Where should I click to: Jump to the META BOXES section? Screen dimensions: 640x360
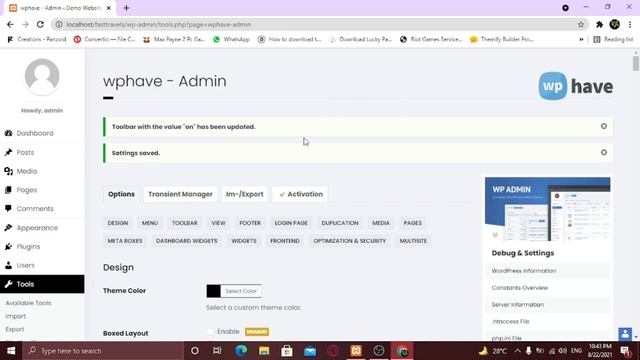[125, 241]
